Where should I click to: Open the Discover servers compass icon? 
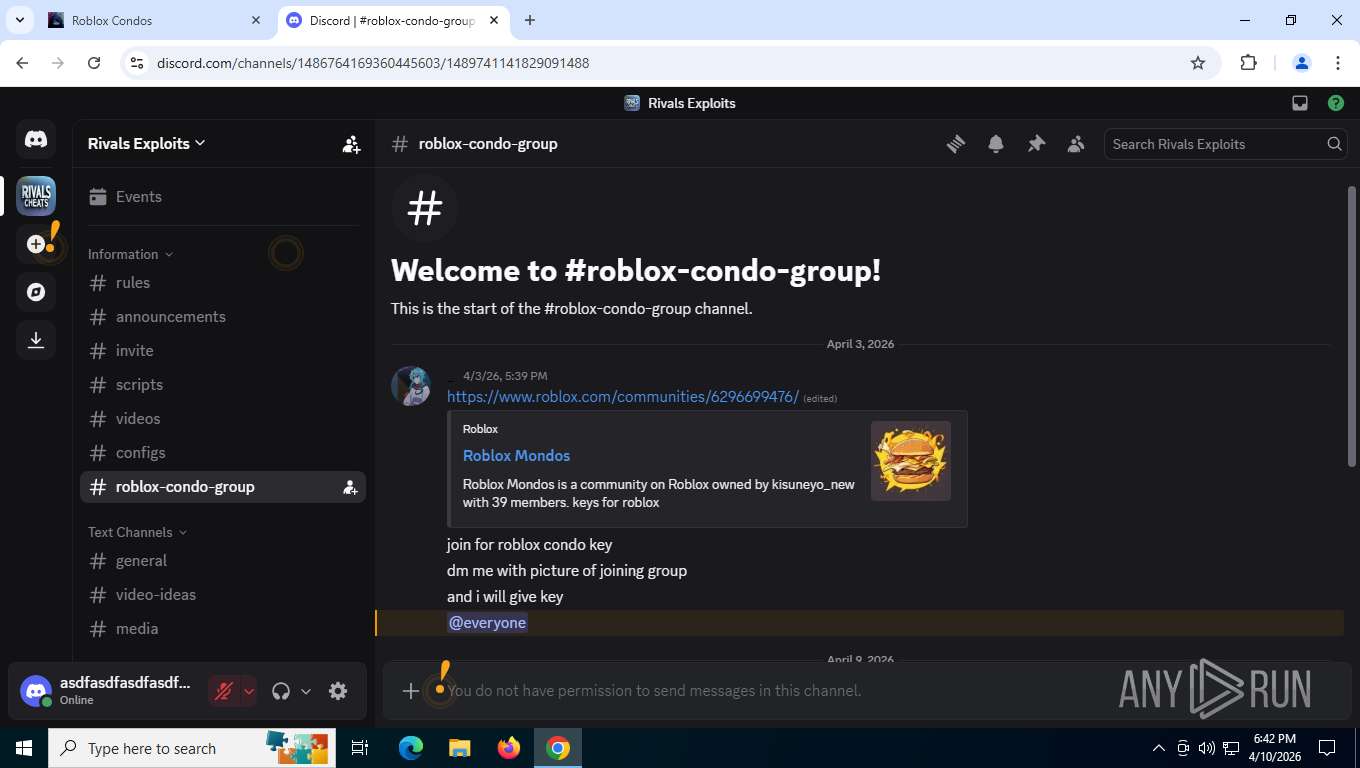[x=36, y=292]
